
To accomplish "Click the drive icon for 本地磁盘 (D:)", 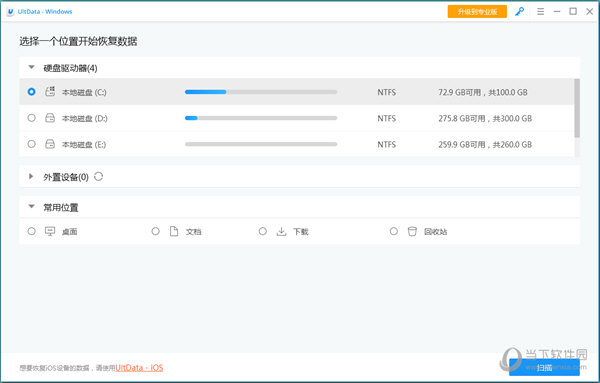I will 50,118.
